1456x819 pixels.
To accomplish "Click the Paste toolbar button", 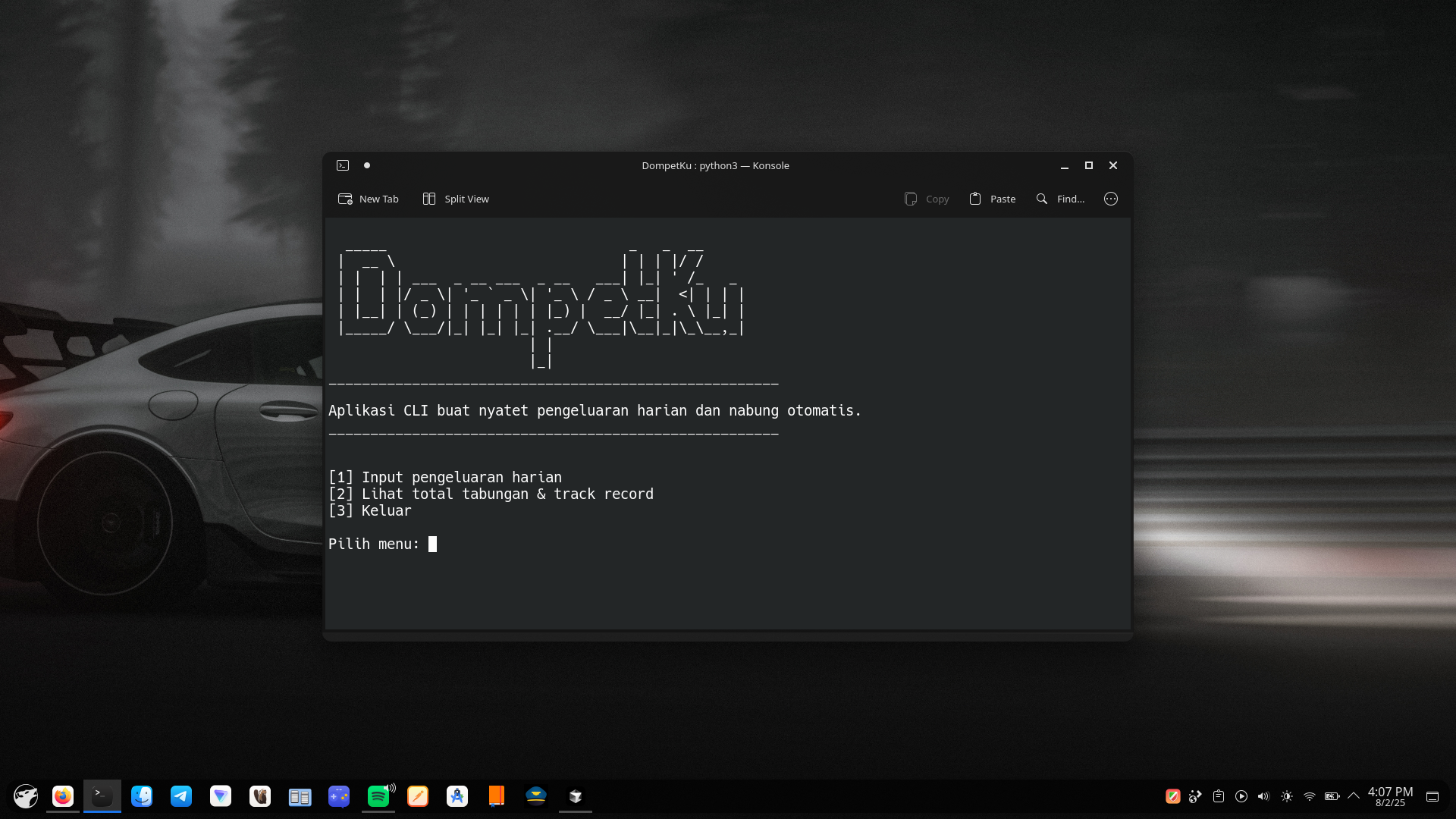I will pyautogui.click(x=992, y=199).
